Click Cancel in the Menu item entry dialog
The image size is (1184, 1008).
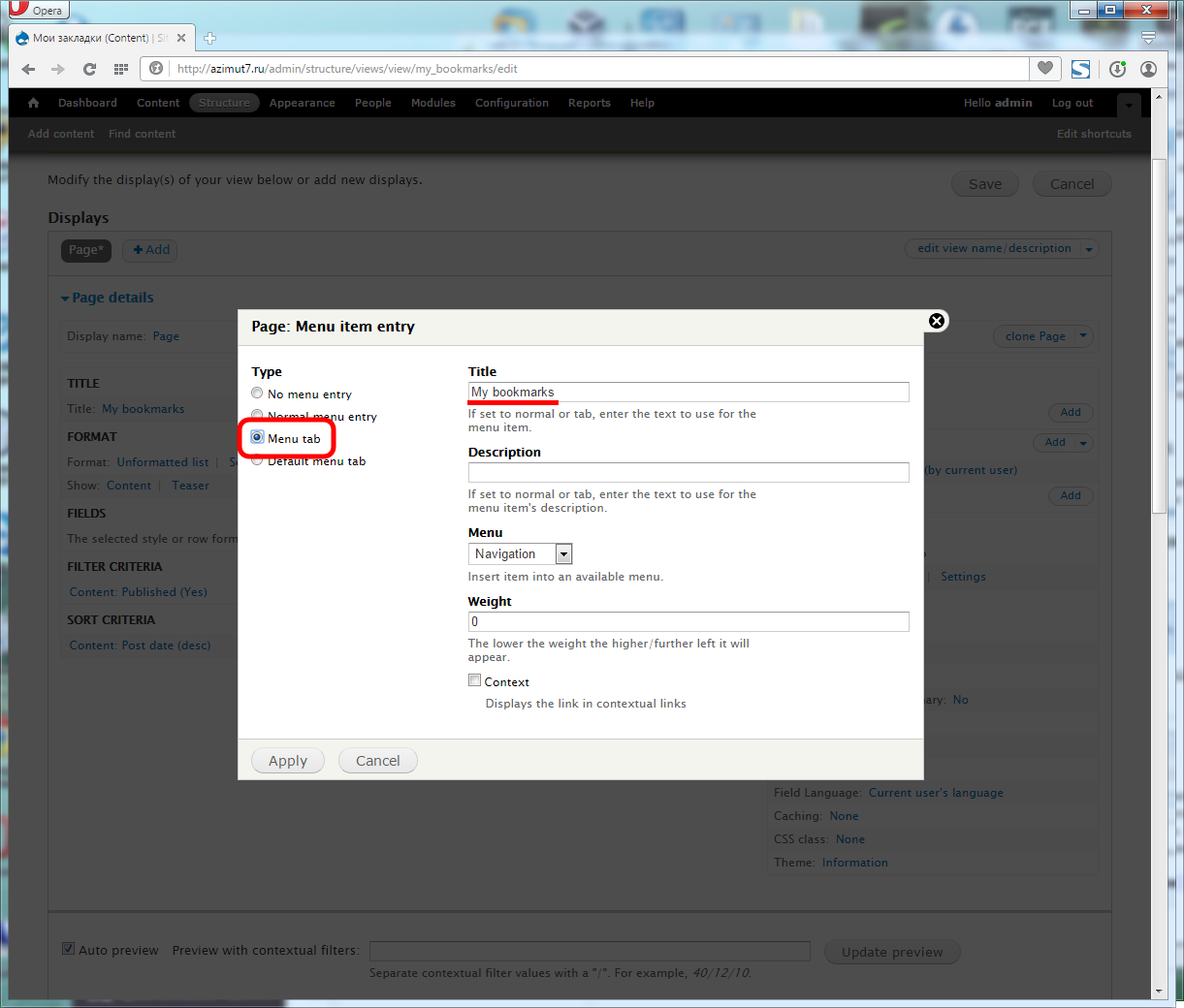click(x=378, y=761)
